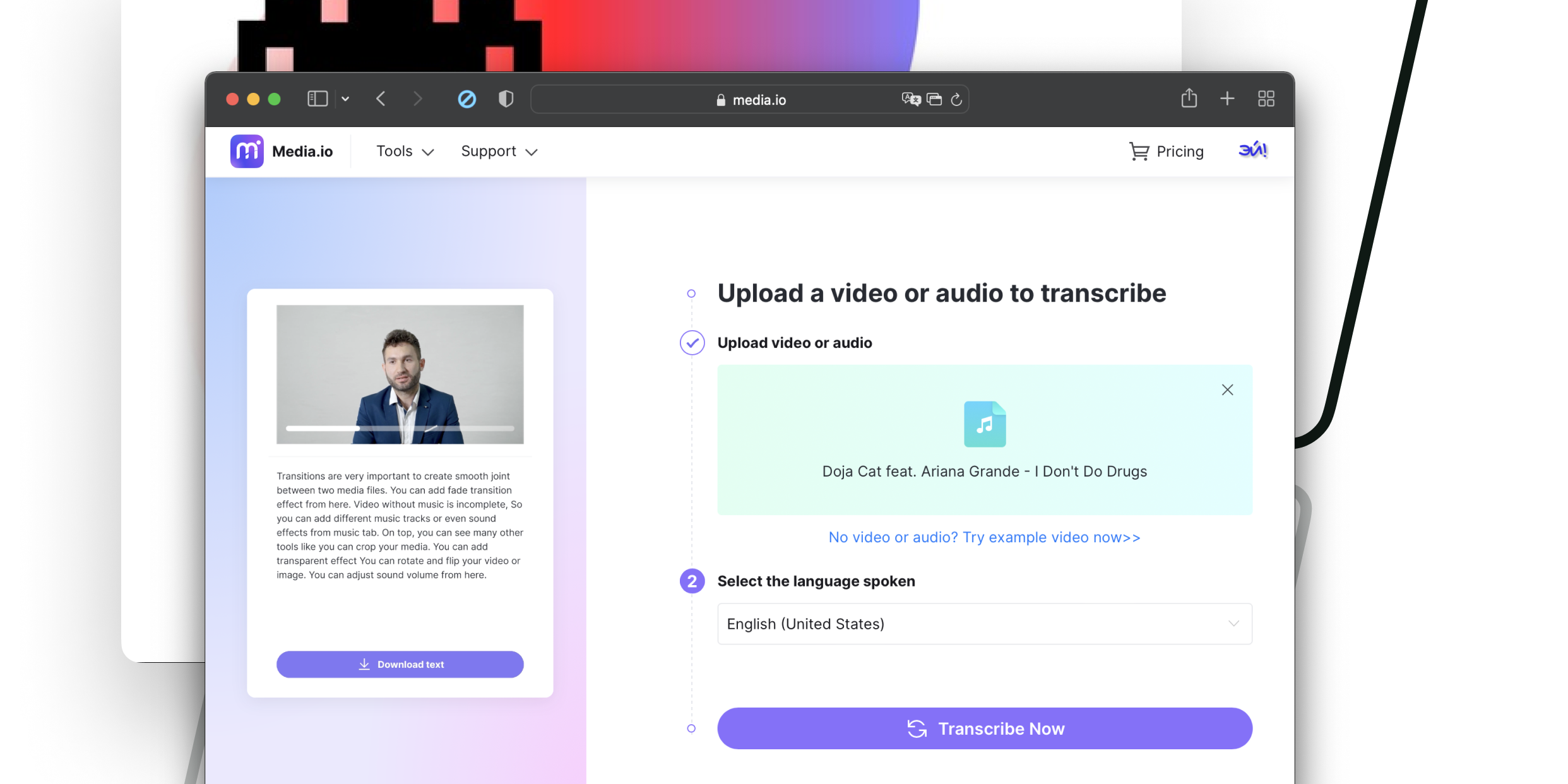
Task: Click the Download text button
Action: click(400, 664)
